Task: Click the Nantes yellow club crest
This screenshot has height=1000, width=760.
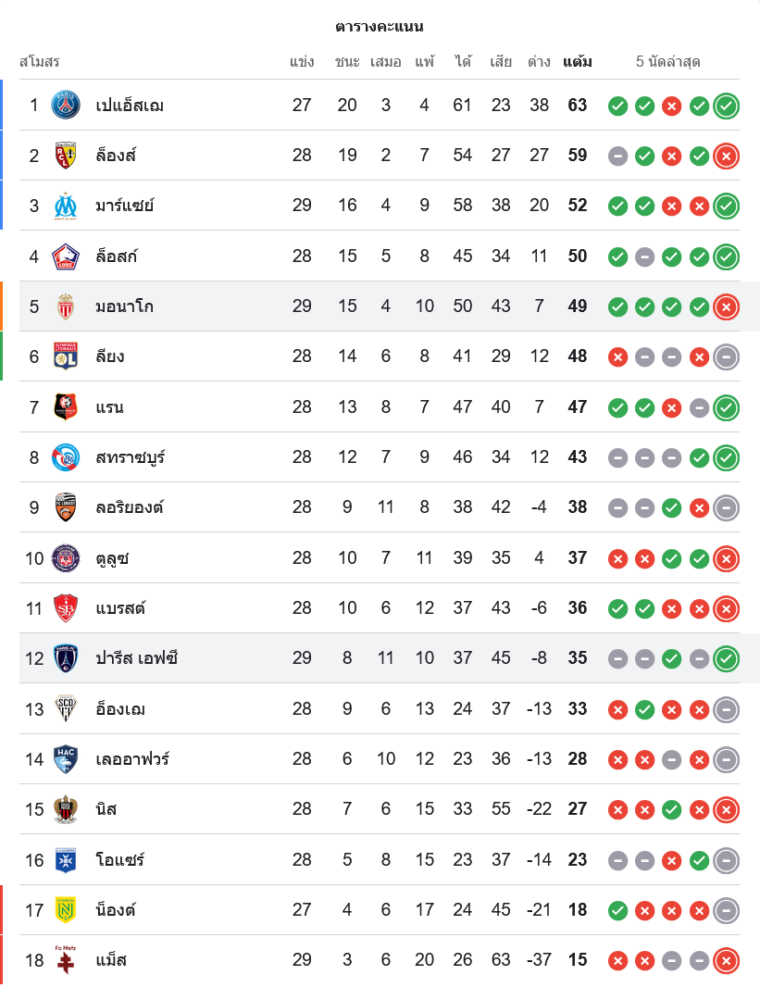Action: click(66, 910)
